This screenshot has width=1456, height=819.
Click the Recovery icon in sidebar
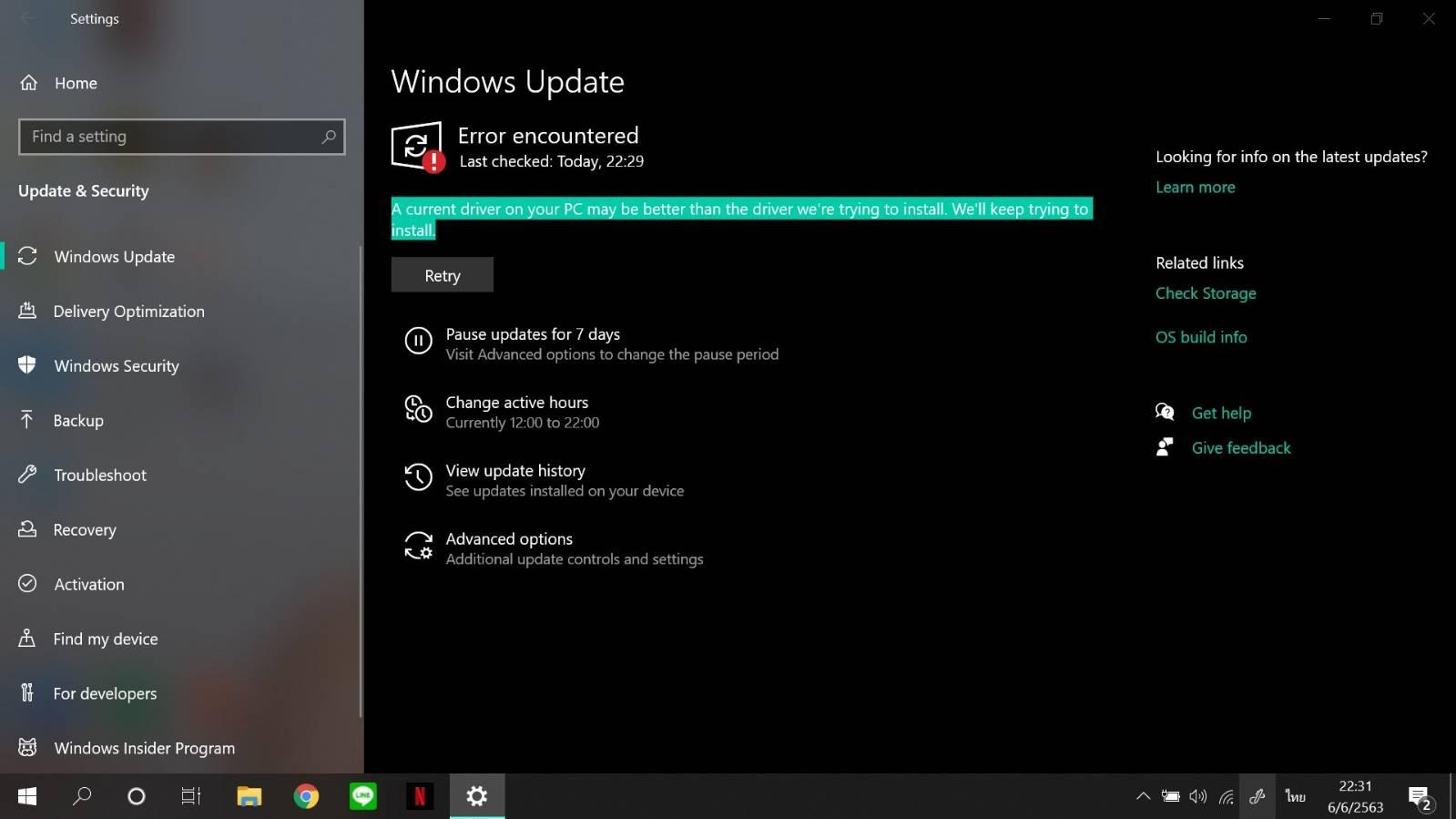click(x=27, y=529)
